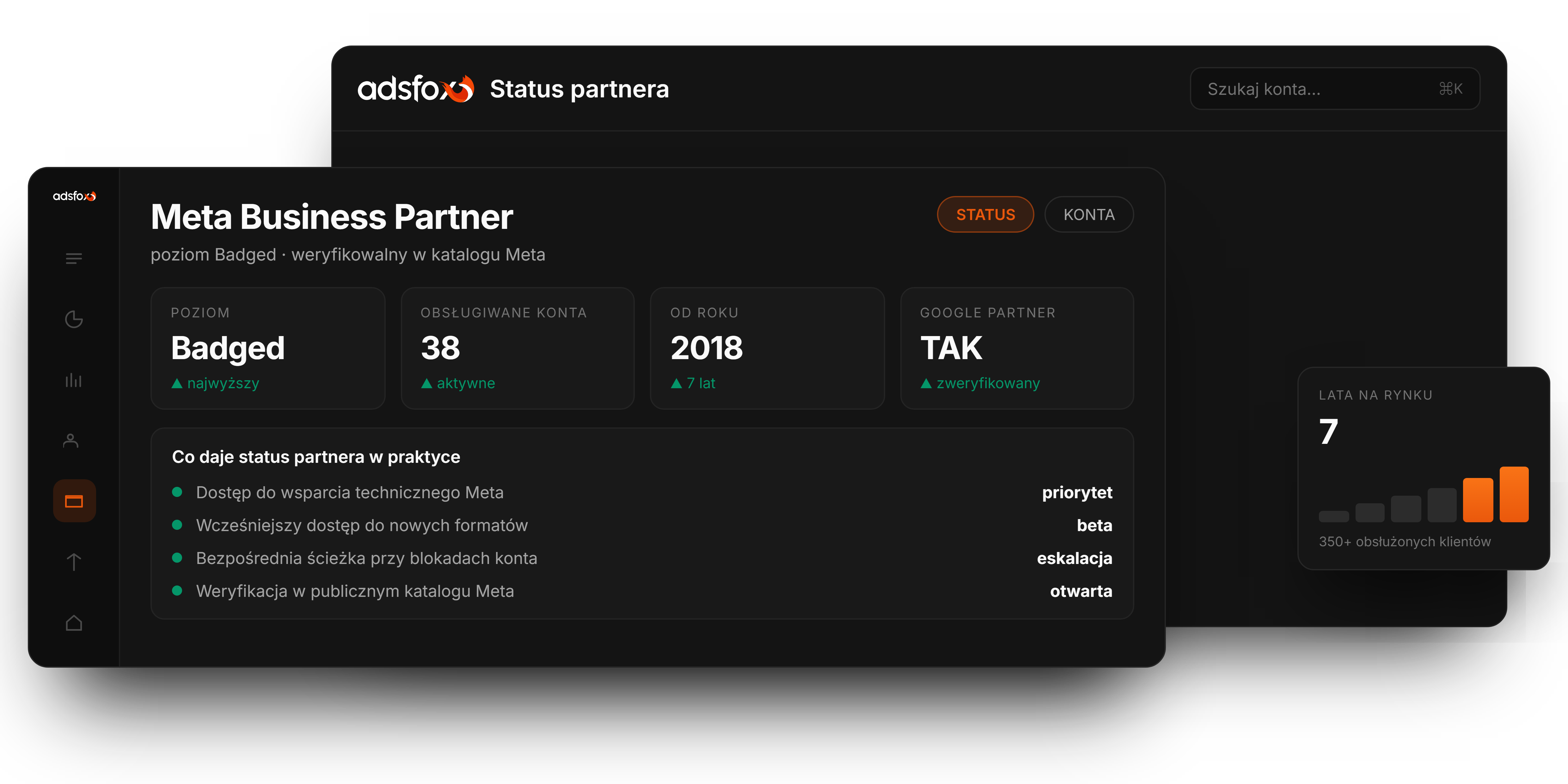Open the OBSŁUGIWANE KONTA 38 card

point(518,348)
